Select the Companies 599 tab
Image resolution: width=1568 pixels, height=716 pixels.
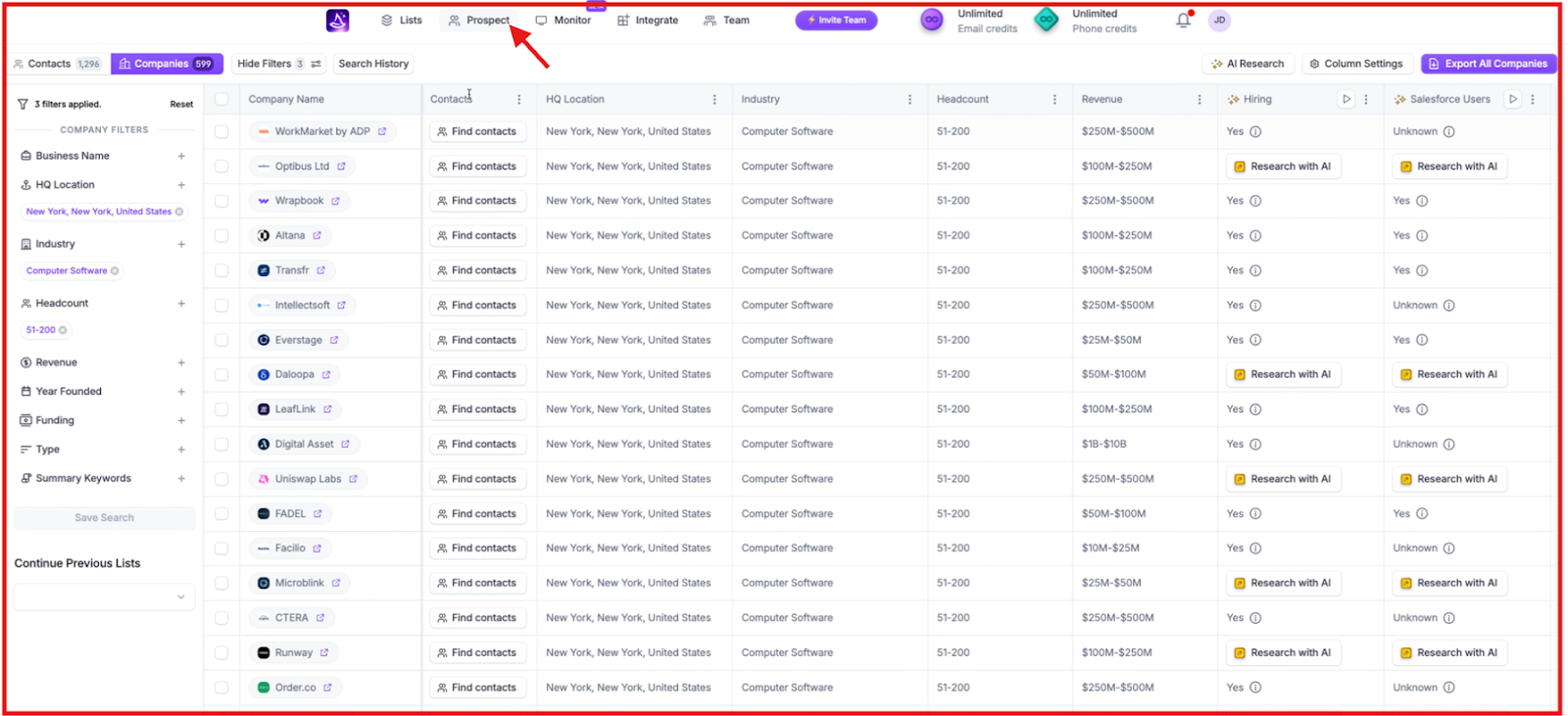(167, 64)
